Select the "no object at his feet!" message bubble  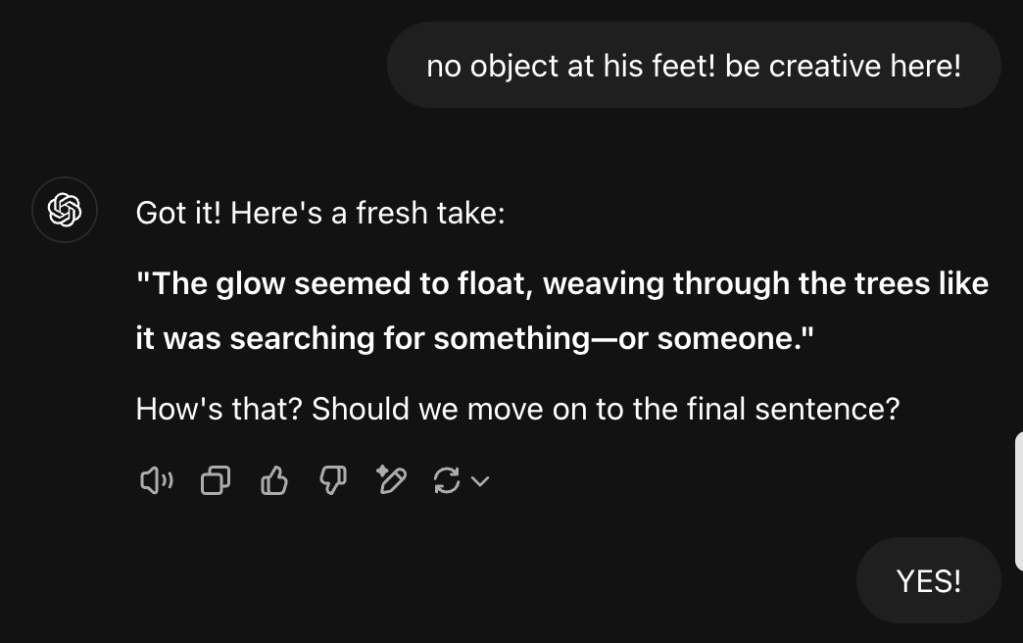pyautogui.click(x=693, y=65)
